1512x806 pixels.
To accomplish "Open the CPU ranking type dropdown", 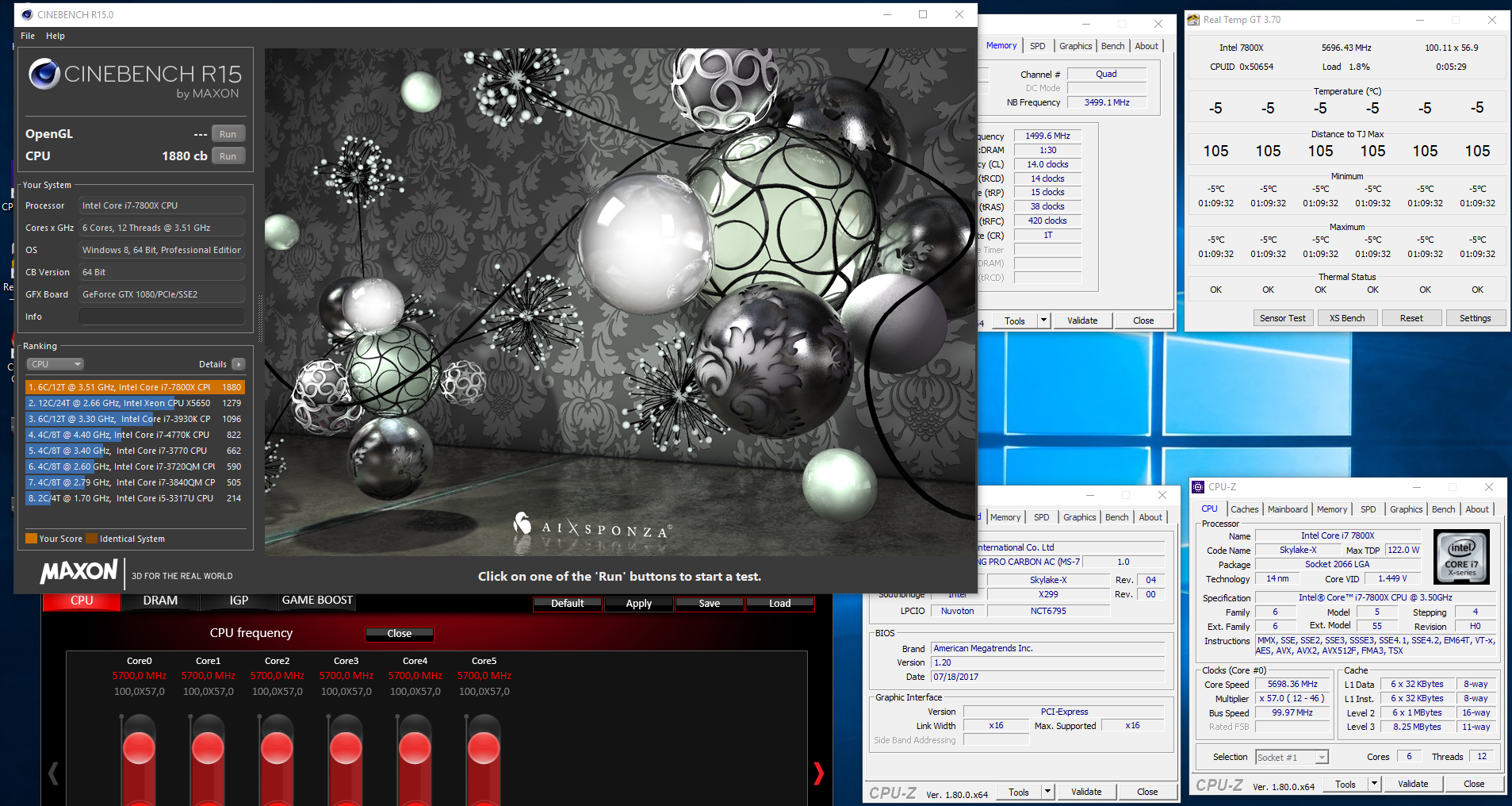I will [56, 364].
